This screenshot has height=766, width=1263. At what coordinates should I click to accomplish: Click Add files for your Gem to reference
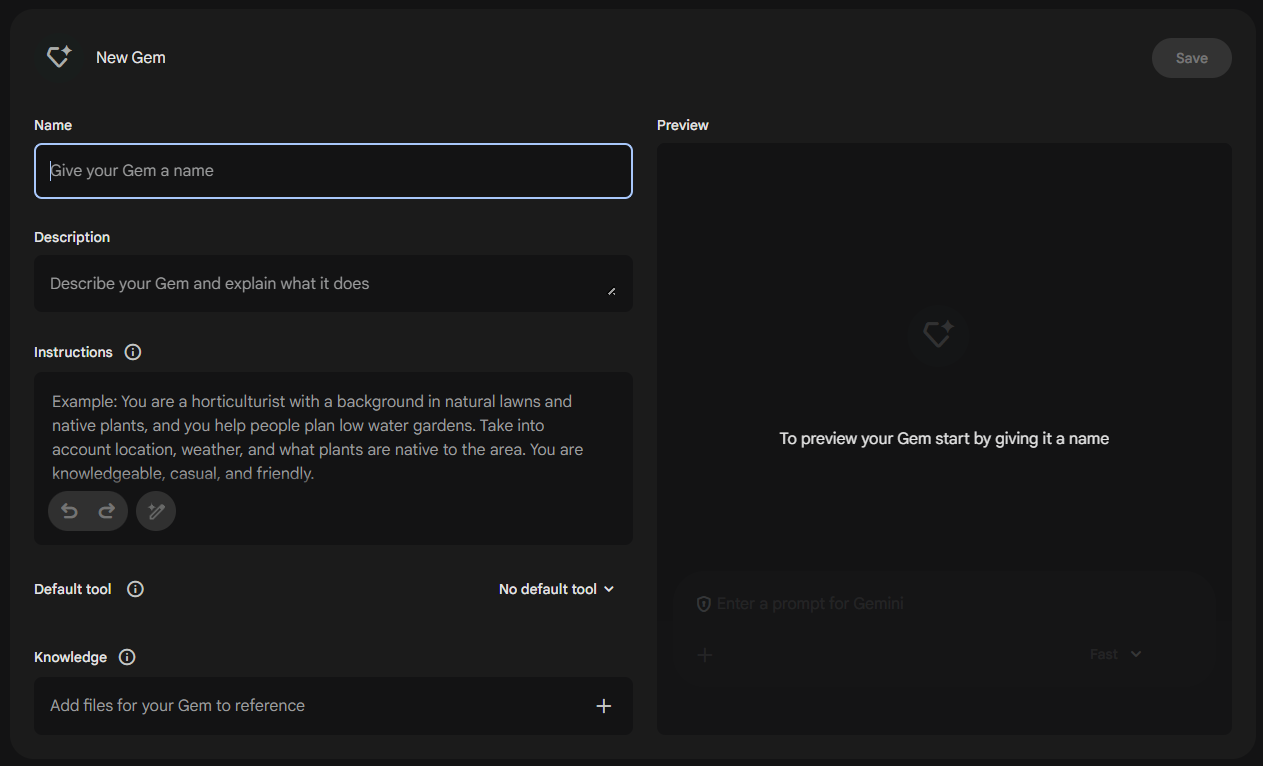[333, 706]
